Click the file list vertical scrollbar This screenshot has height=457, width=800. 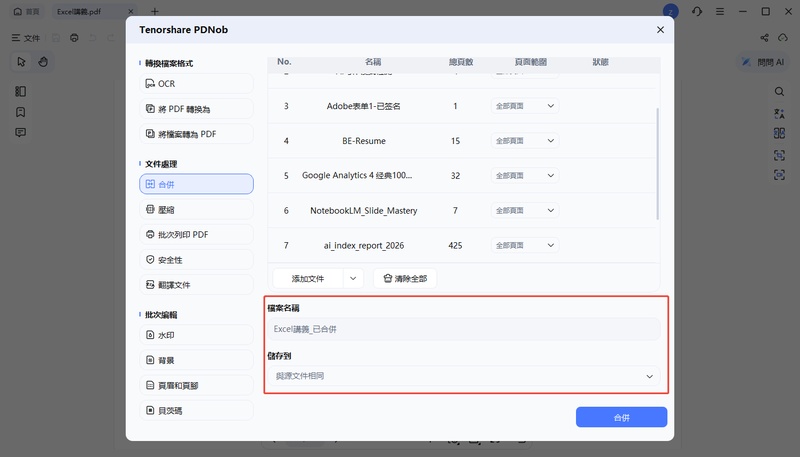tap(657, 163)
